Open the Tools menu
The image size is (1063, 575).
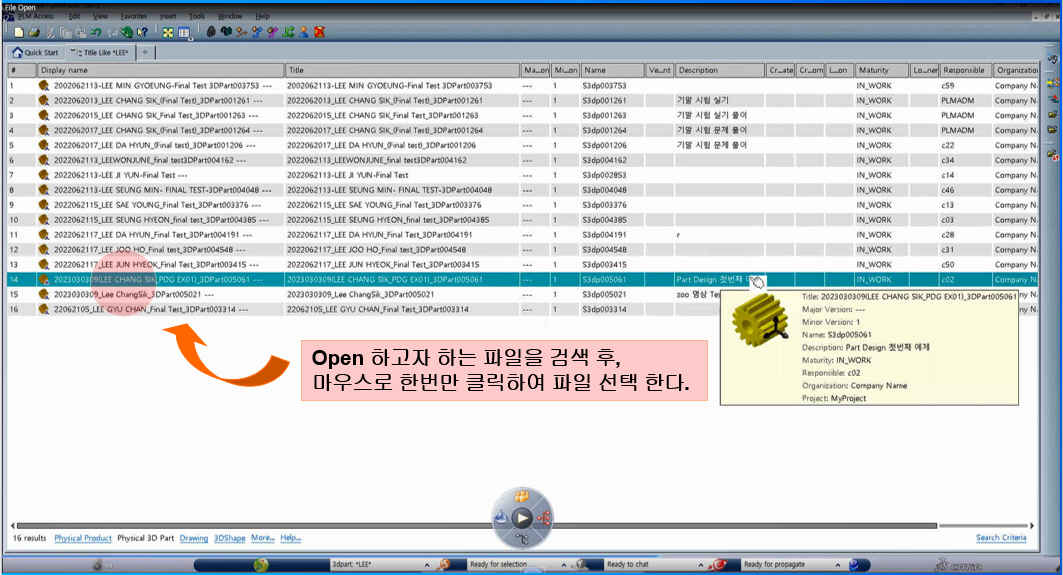click(197, 17)
